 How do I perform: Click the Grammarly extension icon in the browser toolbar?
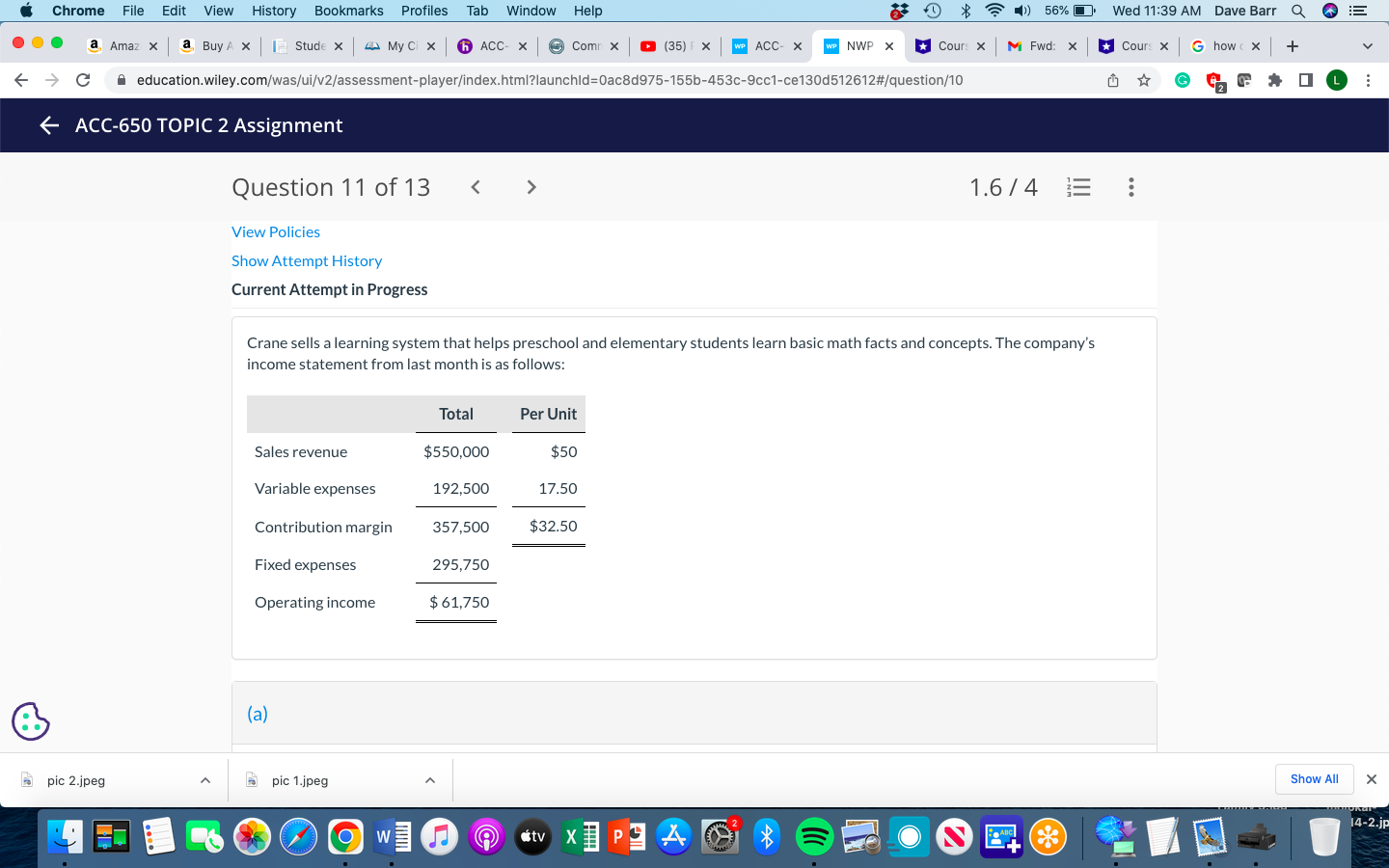point(1183,80)
